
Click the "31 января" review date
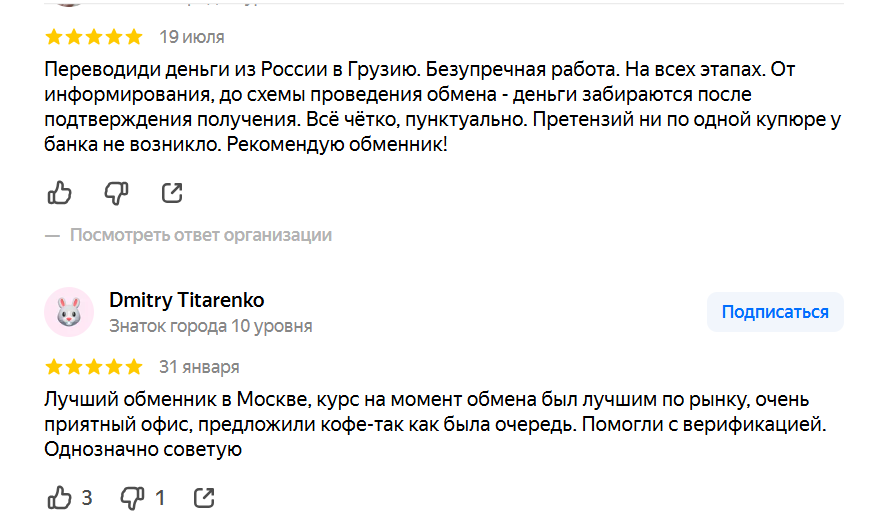point(199,366)
